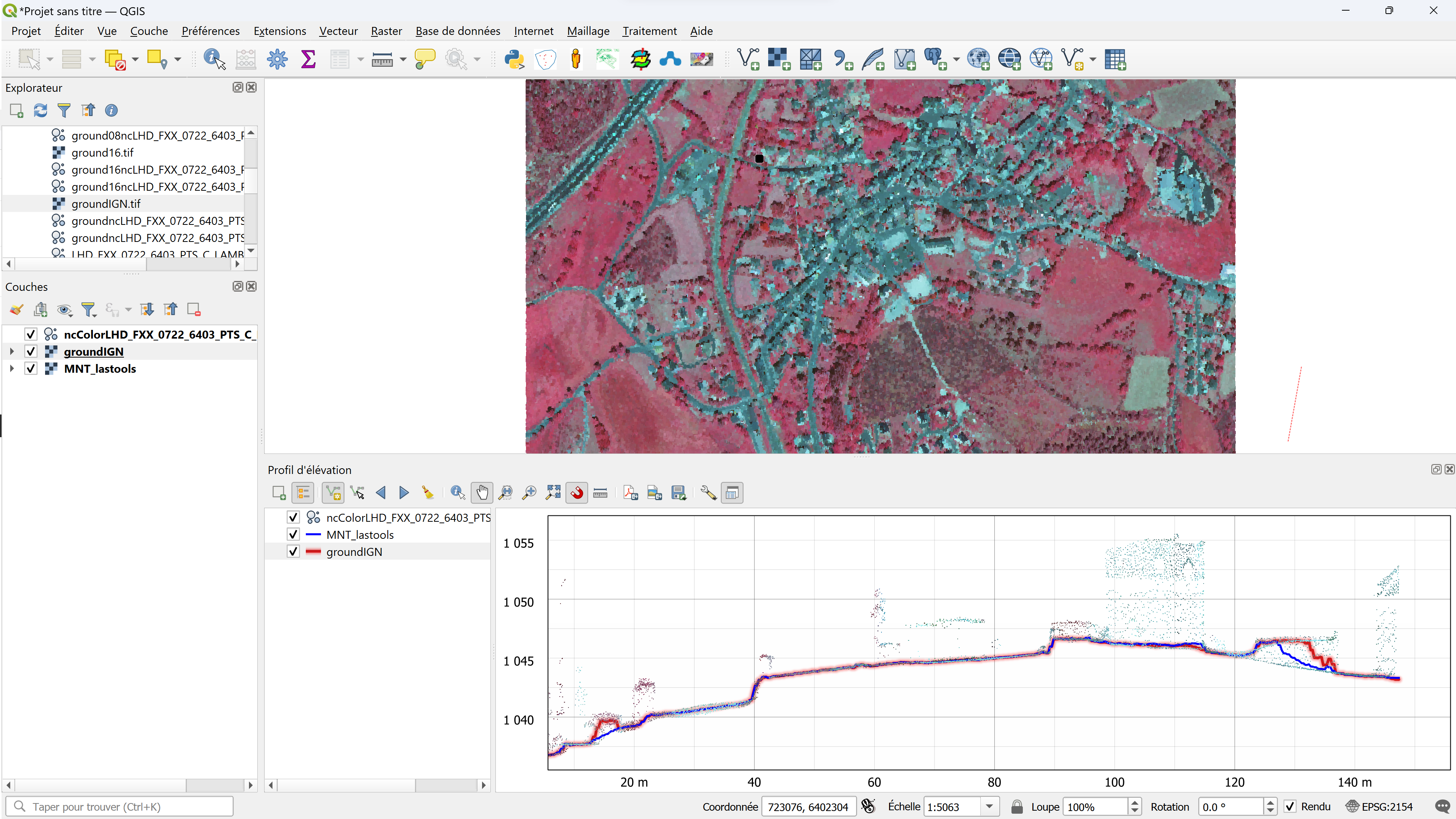The width and height of the screenshot is (1456, 819).
Task: Click the measure line ruler tool
Action: click(x=382, y=60)
